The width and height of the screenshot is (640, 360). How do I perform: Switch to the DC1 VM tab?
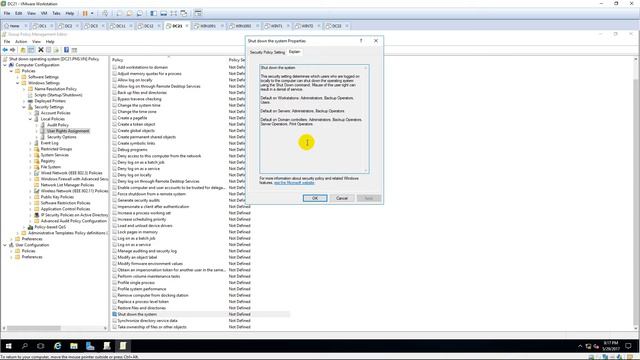pos(43,26)
